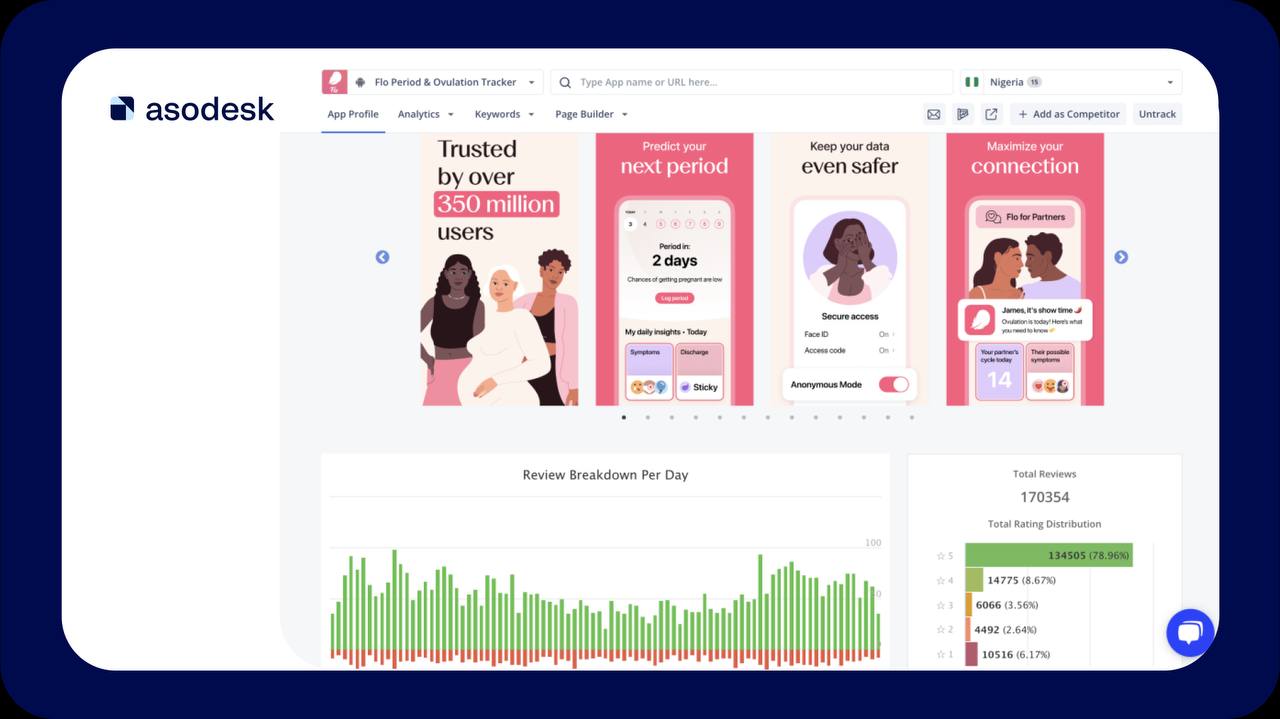Click the 'Review Breakdown Per Day' chart title
The height and width of the screenshot is (719, 1280).
[x=605, y=475]
